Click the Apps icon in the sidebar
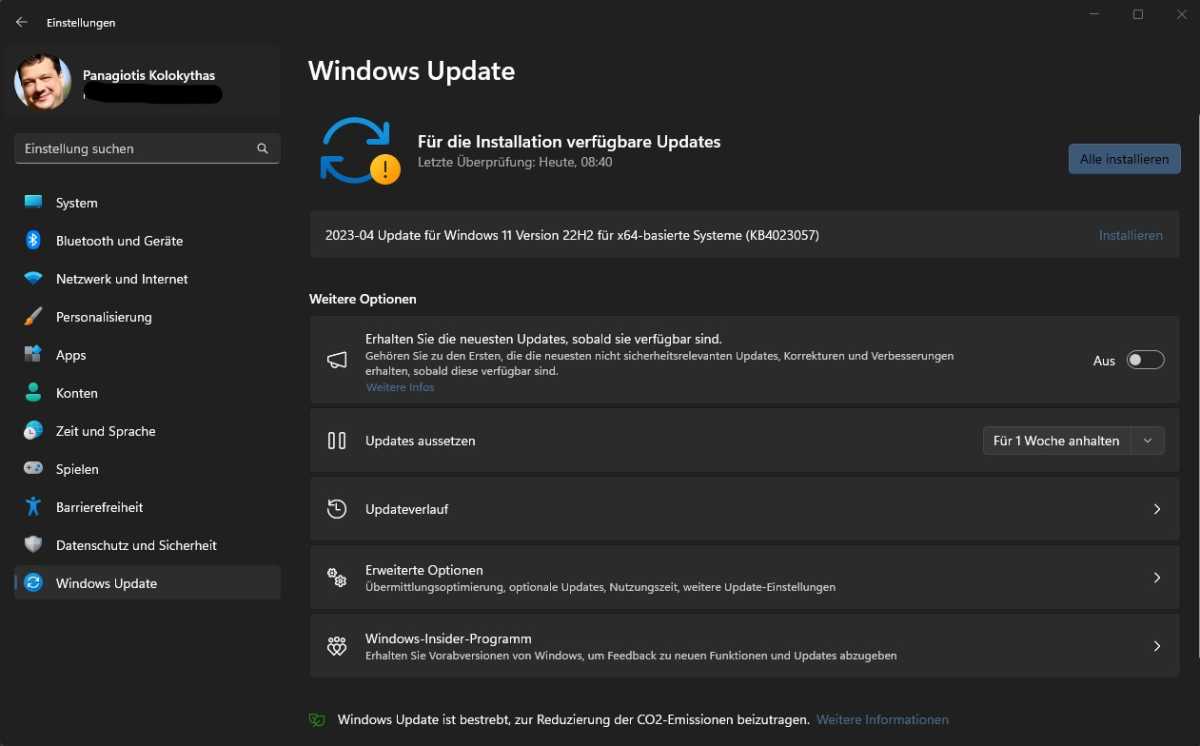 pyautogui.click(x=34, y=355)
